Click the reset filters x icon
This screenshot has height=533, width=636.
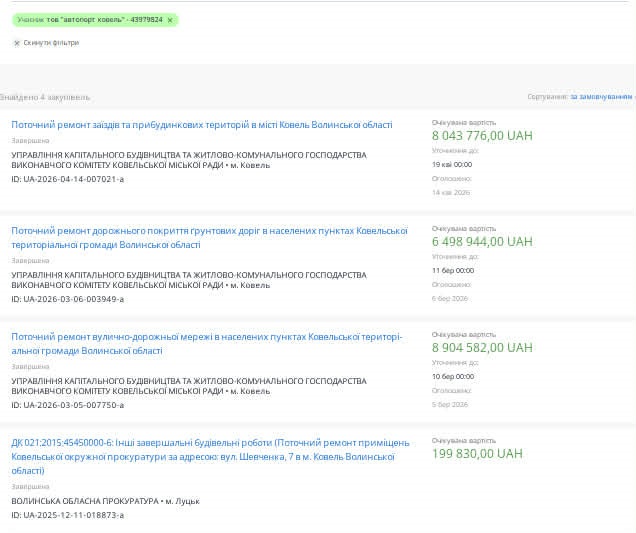(x=16, y=43)
